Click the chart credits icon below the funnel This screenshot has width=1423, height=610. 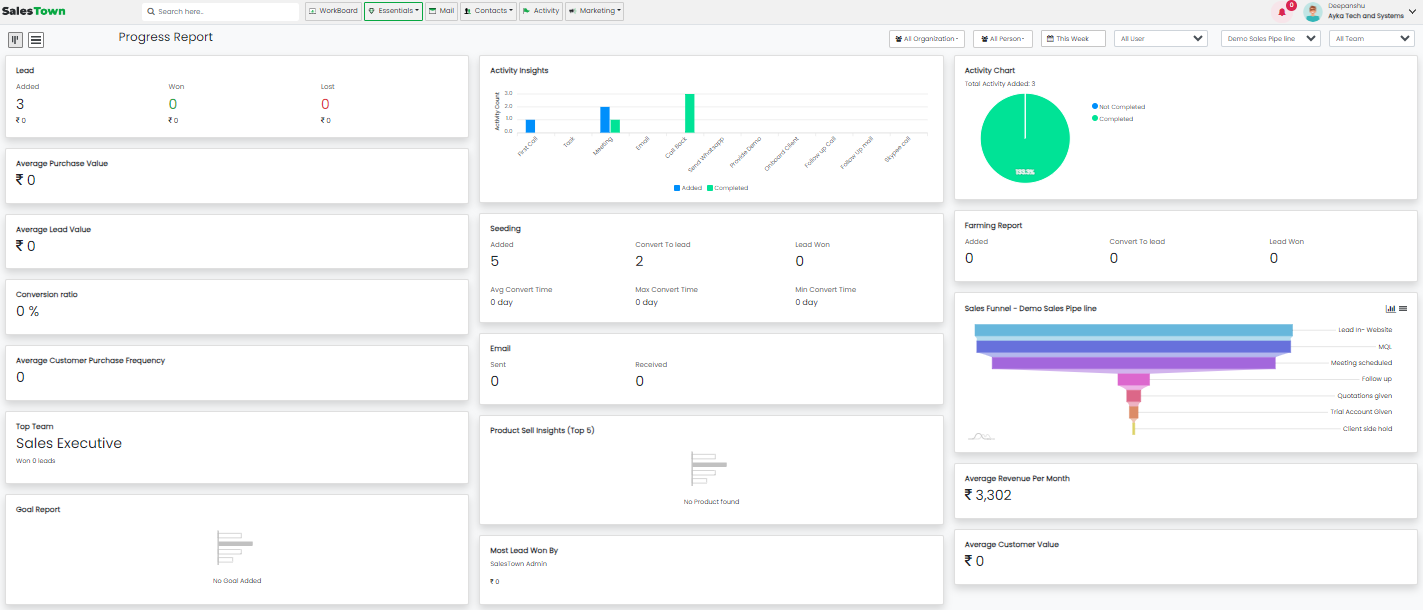(981, 436)
